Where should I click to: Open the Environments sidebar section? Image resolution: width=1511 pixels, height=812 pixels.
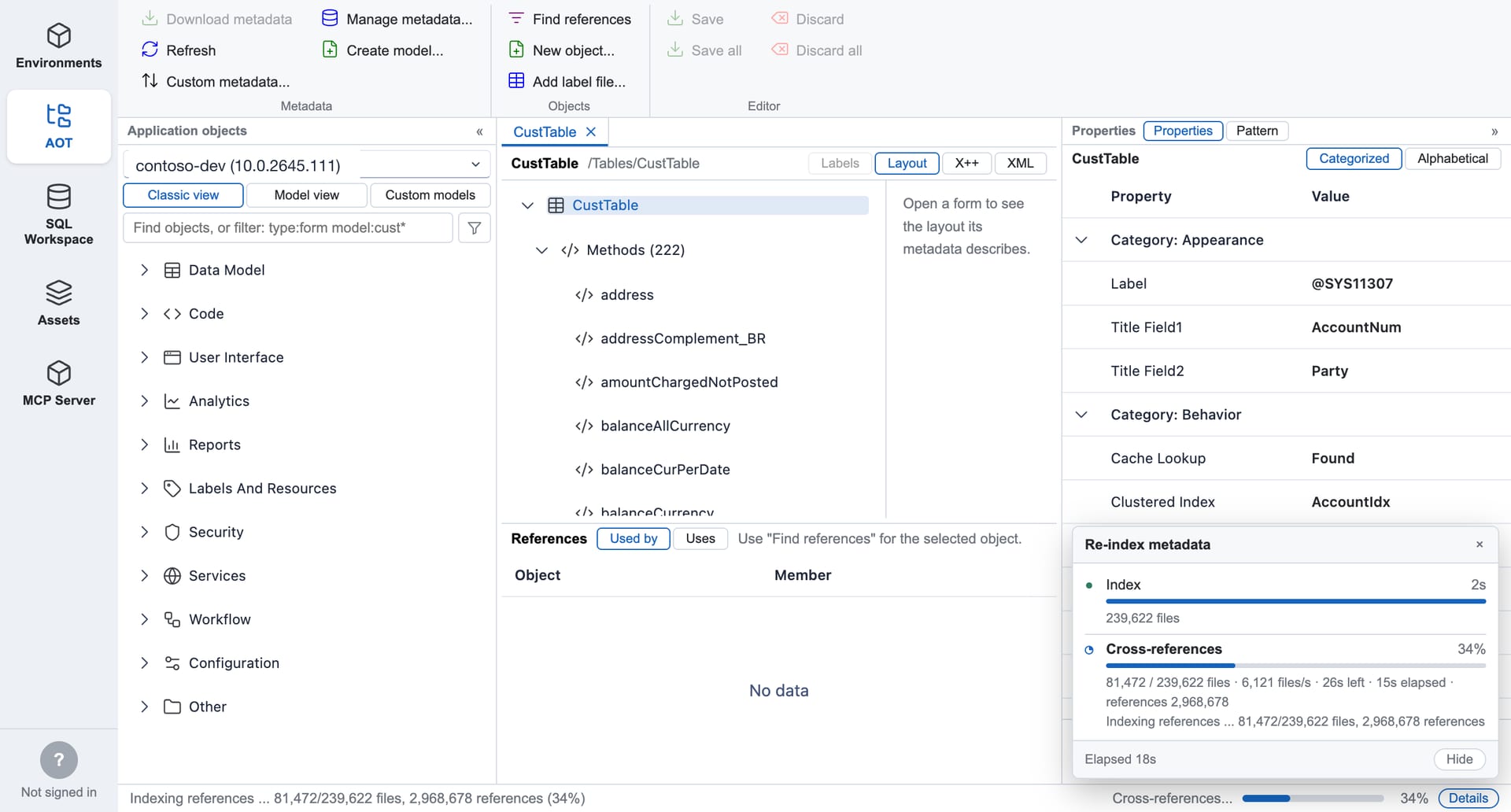(58, 46)
